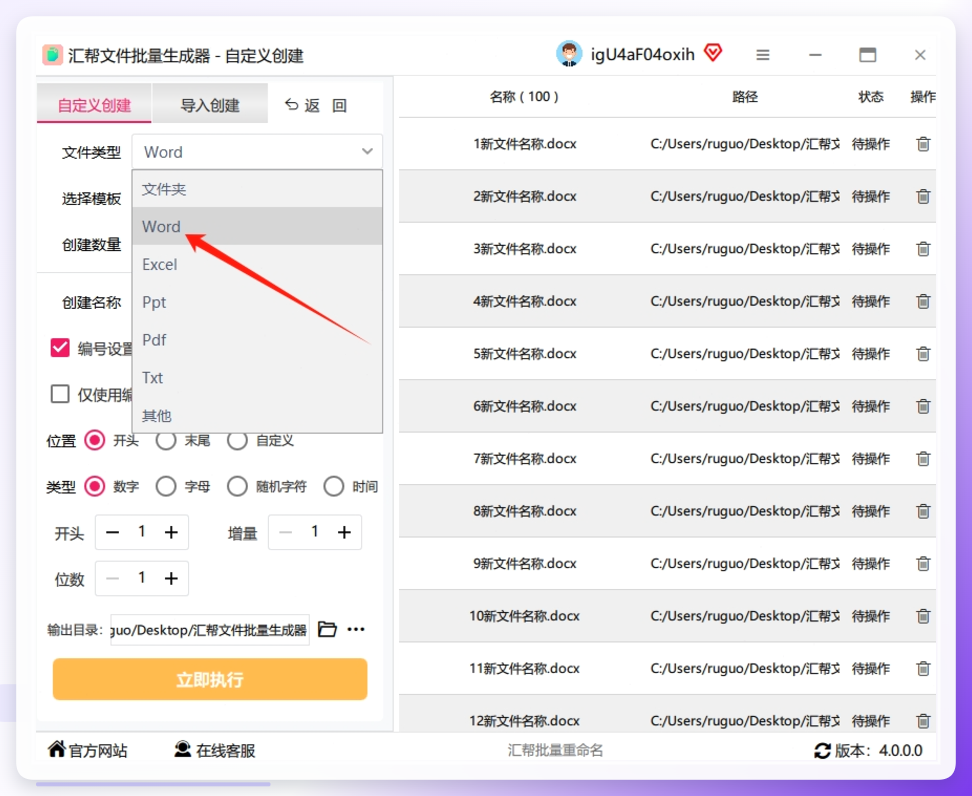Click the 路径 column header

coord(744,97)
